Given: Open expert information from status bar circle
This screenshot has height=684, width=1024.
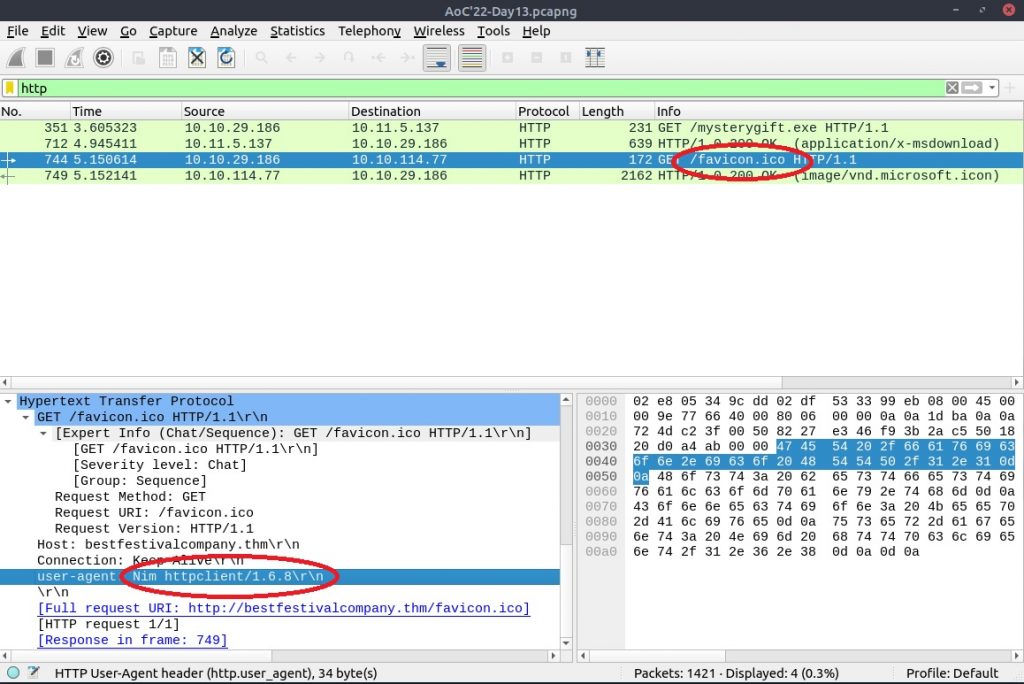Looking at the screenshot, I should tap(13, 673).
